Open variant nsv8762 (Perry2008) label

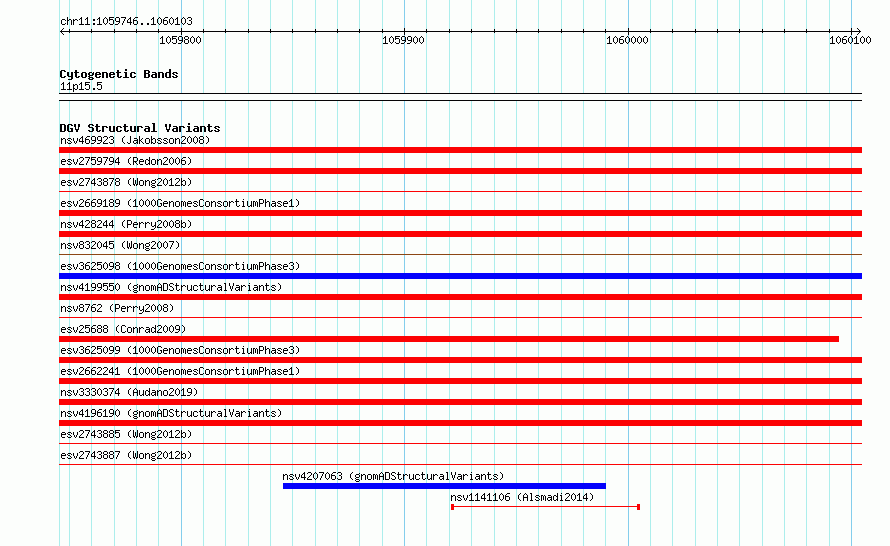pyautogui.click(x=117, y=308)
